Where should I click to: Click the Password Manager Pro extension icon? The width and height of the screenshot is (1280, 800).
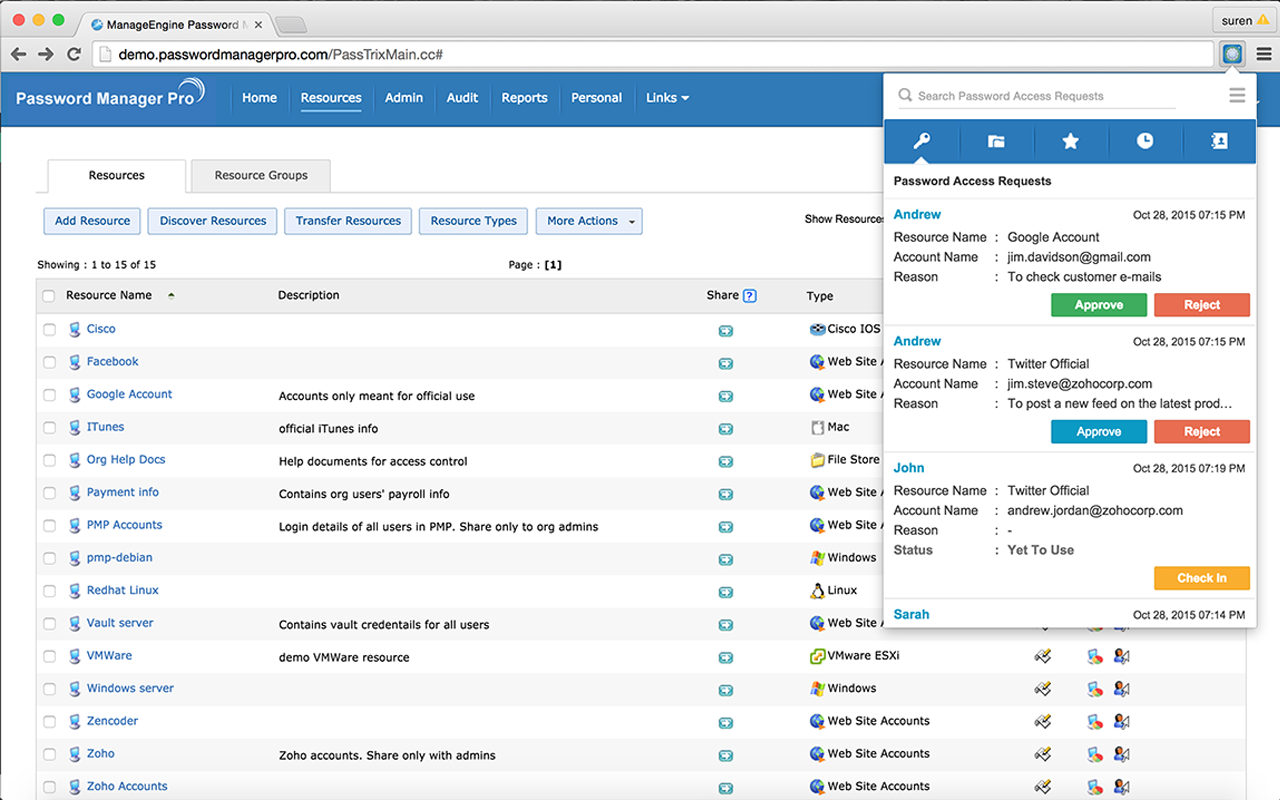1232,54
